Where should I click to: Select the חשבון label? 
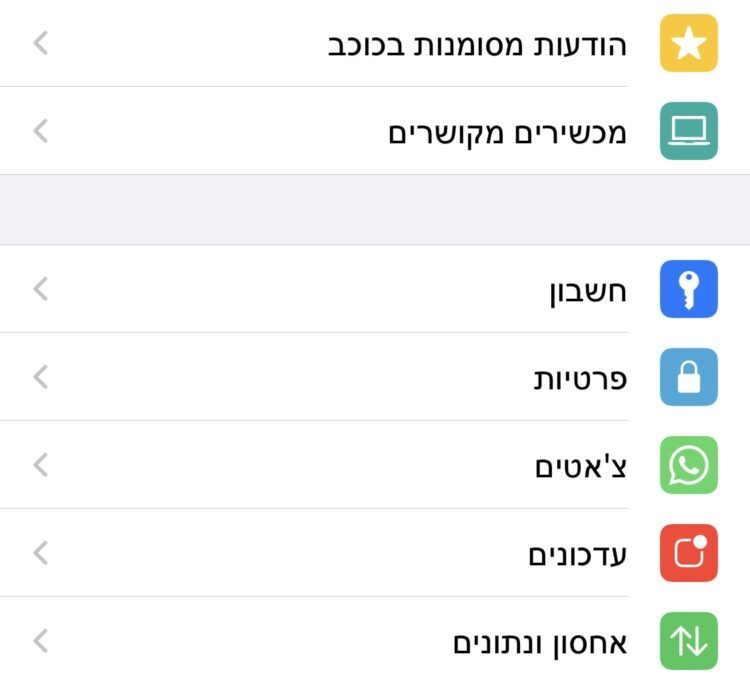(x=588, y=291)
